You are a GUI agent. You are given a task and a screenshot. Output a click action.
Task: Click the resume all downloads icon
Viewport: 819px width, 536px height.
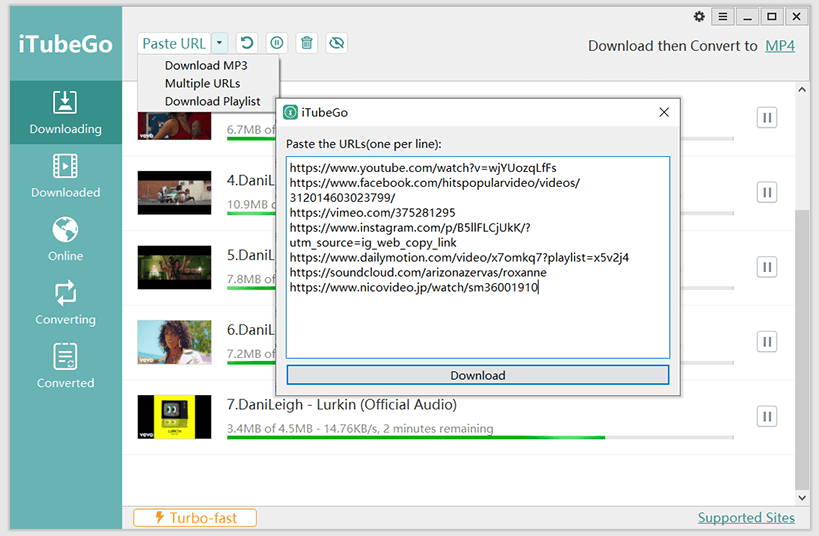247,43
